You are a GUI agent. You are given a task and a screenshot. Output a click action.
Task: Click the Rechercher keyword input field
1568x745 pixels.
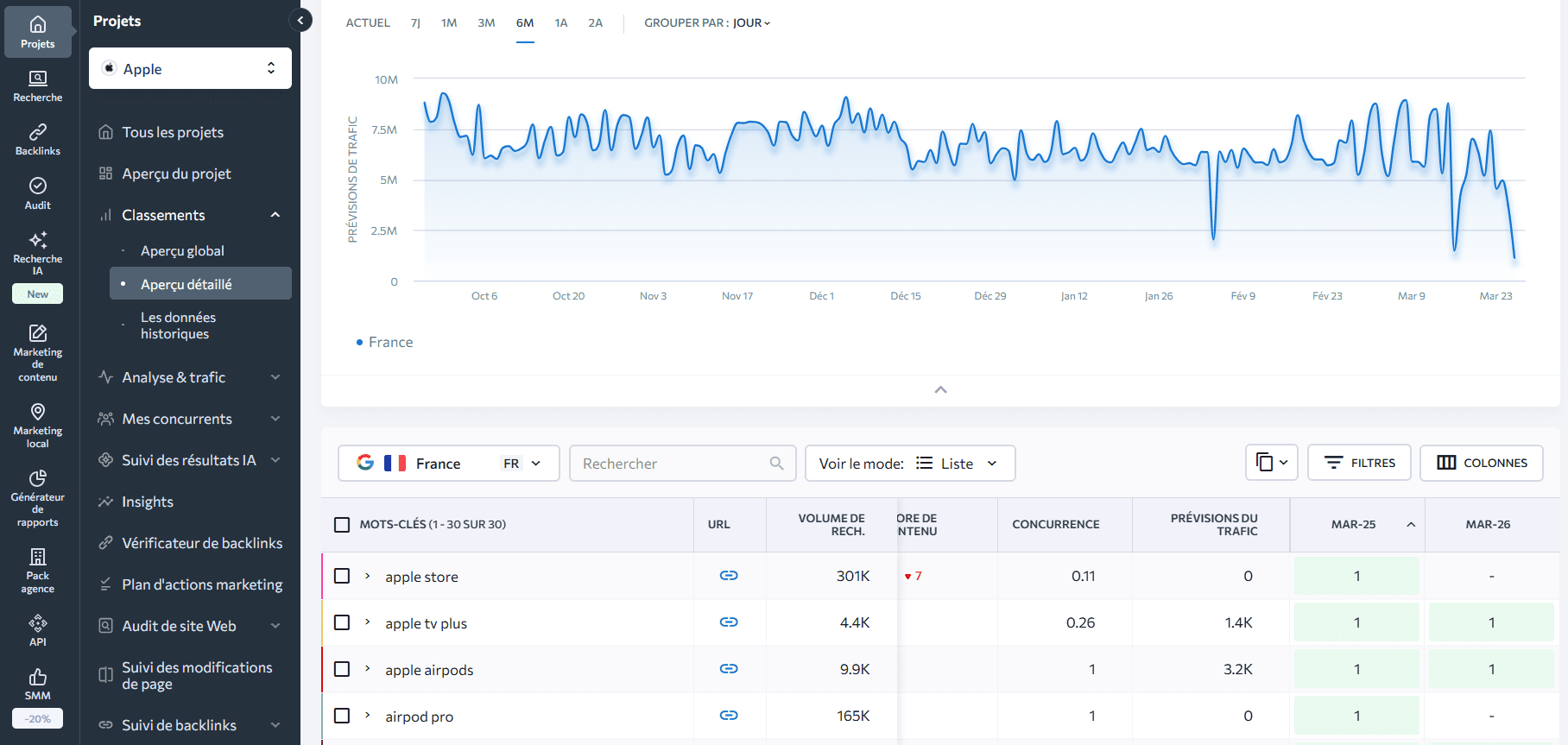coord(682,464)
